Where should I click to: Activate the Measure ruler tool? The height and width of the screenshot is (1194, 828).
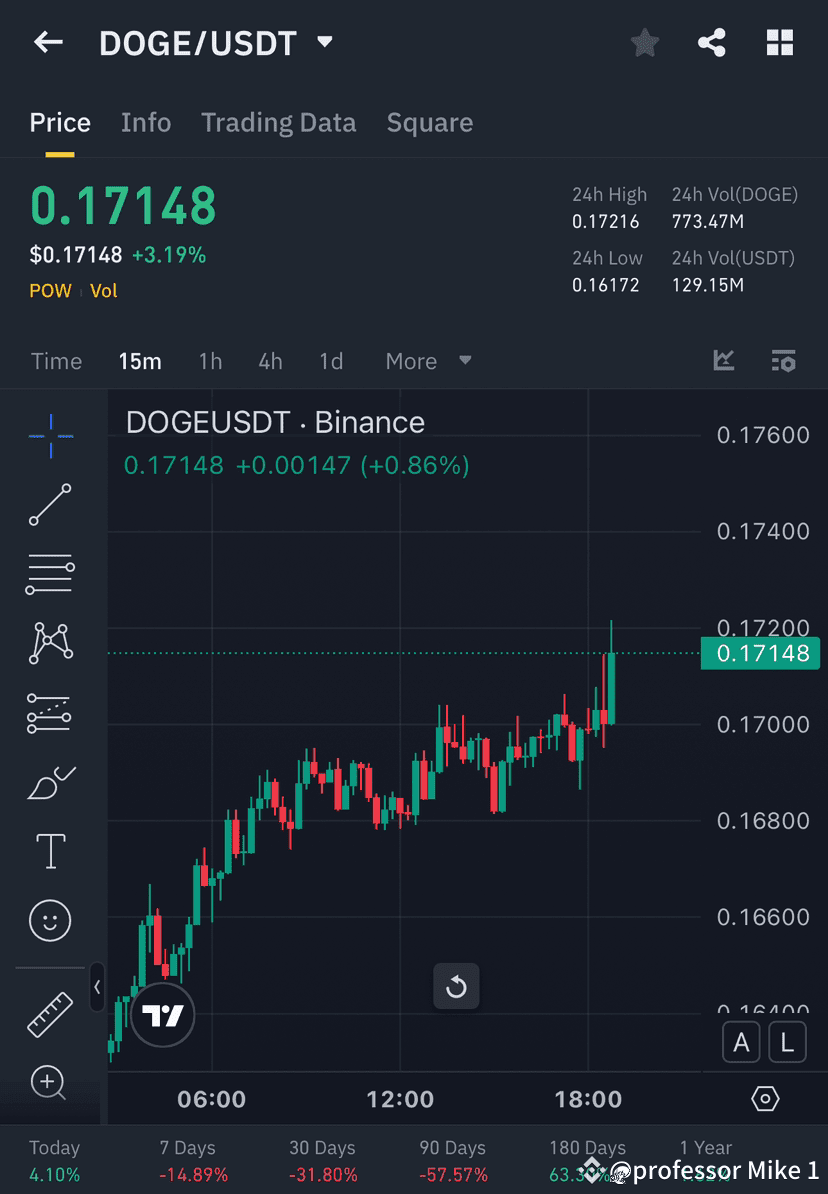coord(50,1013)
